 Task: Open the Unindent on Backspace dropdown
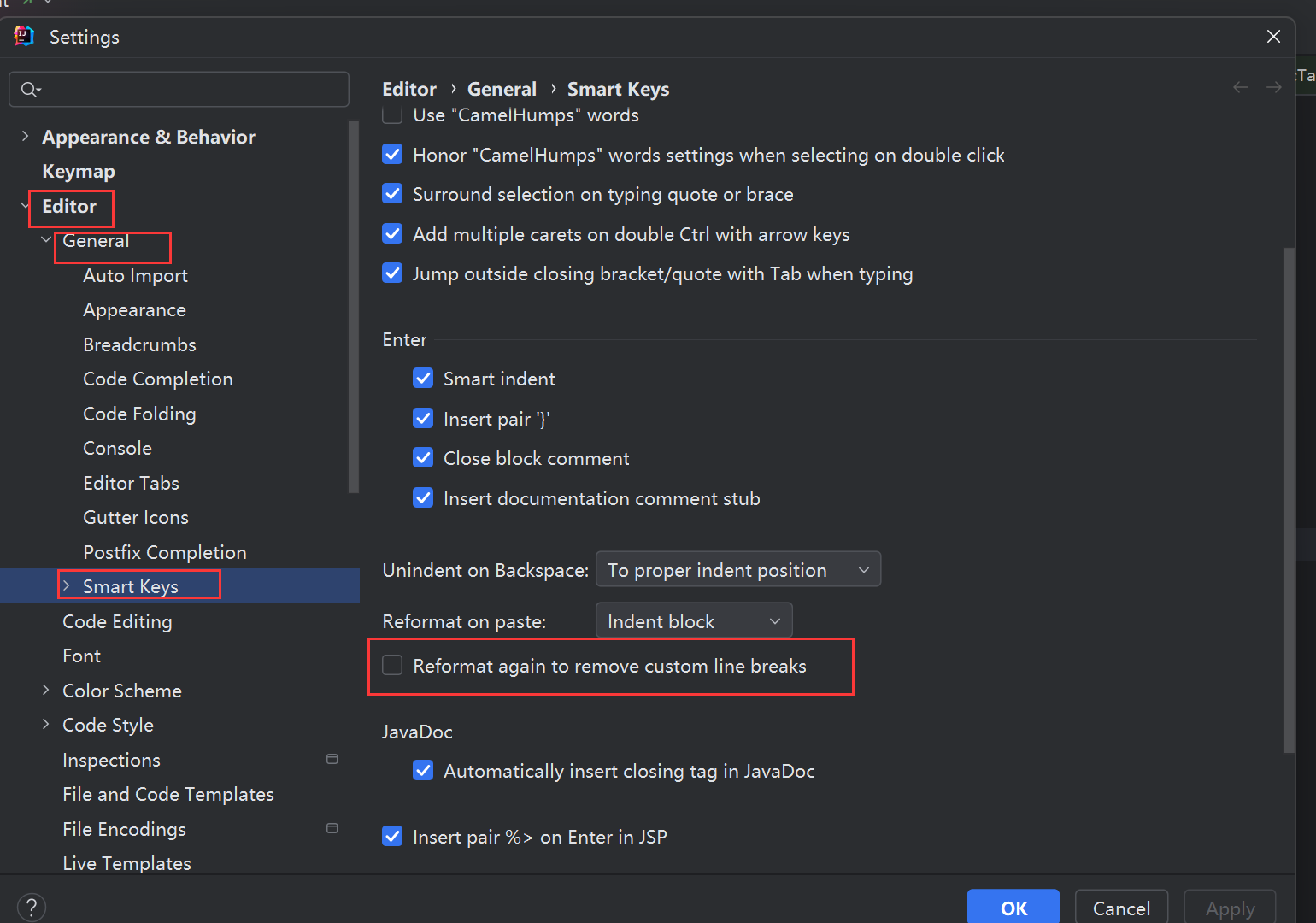[x=737, y=570]
